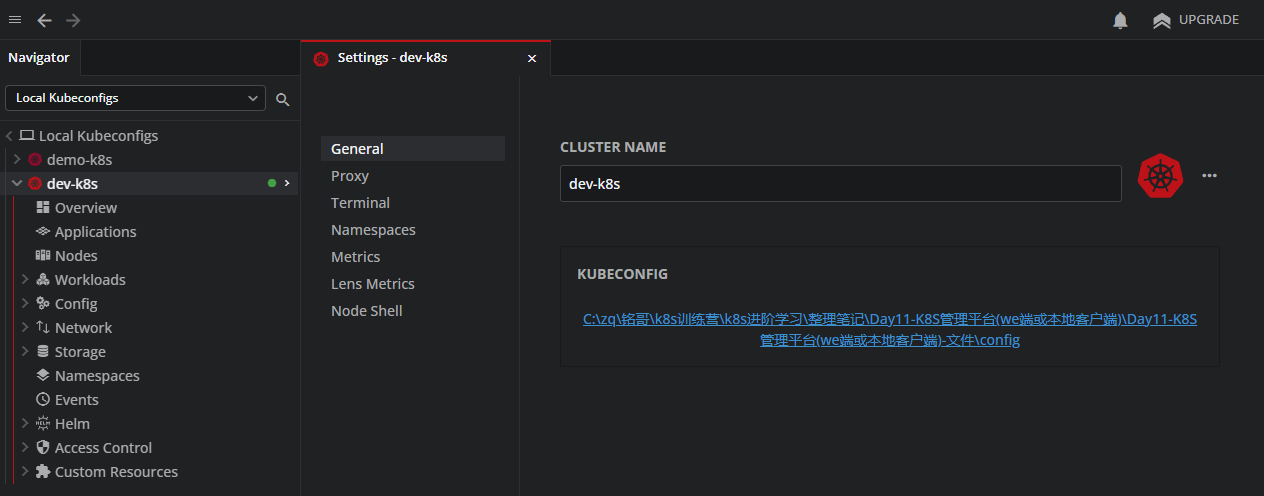Expand the Access Control section
This screenshot has width=1264, height=496.
tap(26, 448)
